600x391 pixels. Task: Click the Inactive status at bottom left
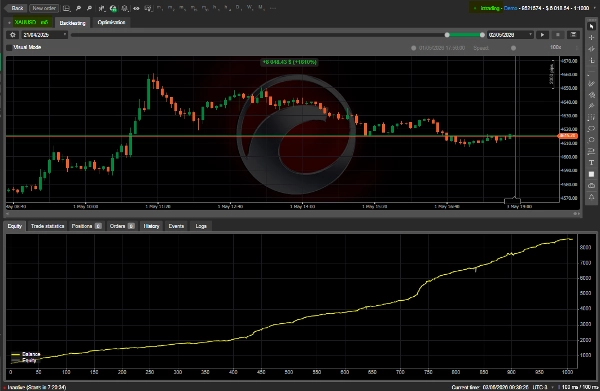pyautogui.click(x=36, y=387)
